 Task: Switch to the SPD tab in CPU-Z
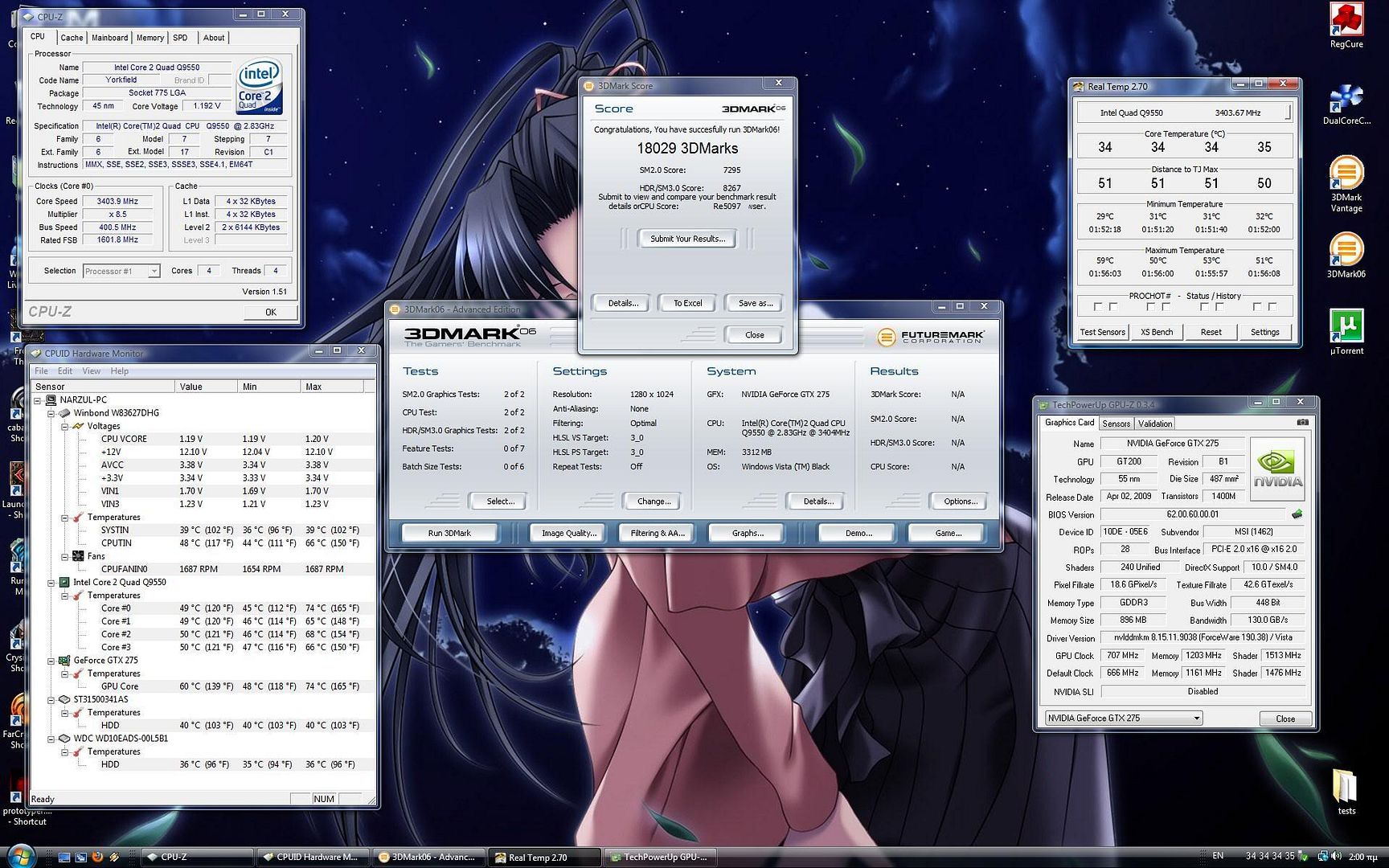pyautogui.click(x=180, y=37)
